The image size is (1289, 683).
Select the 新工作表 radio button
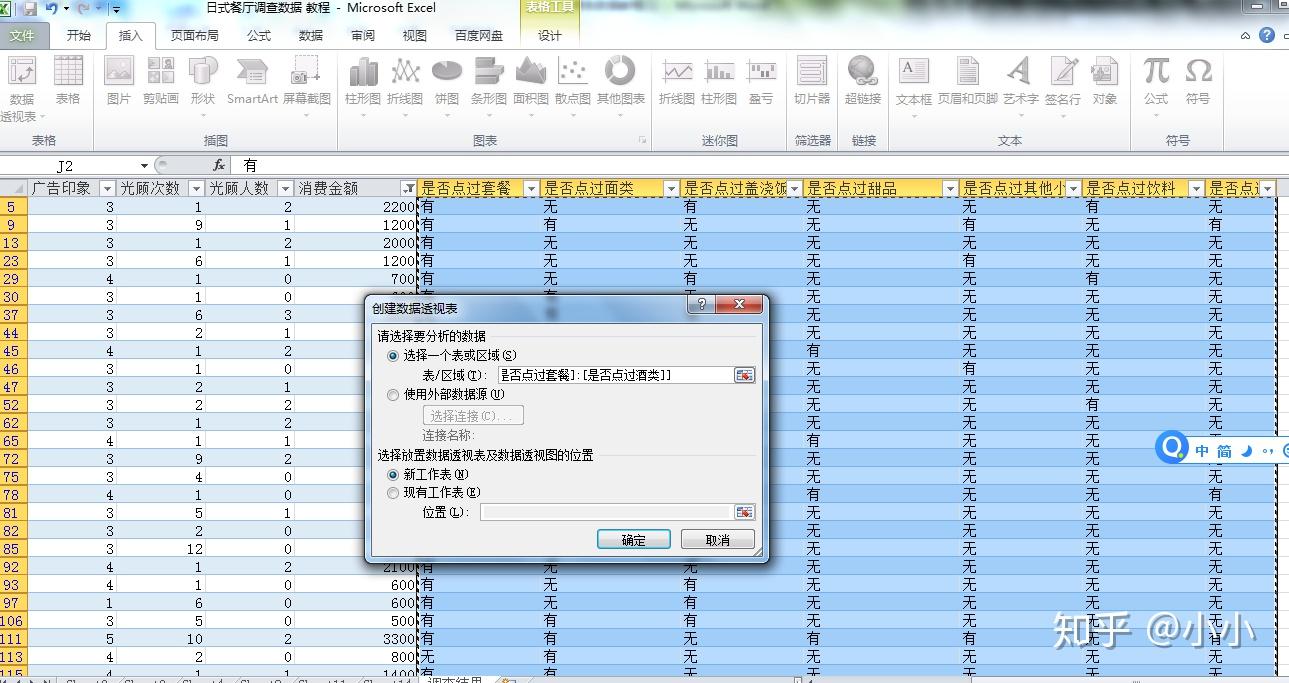pos(392,477)
